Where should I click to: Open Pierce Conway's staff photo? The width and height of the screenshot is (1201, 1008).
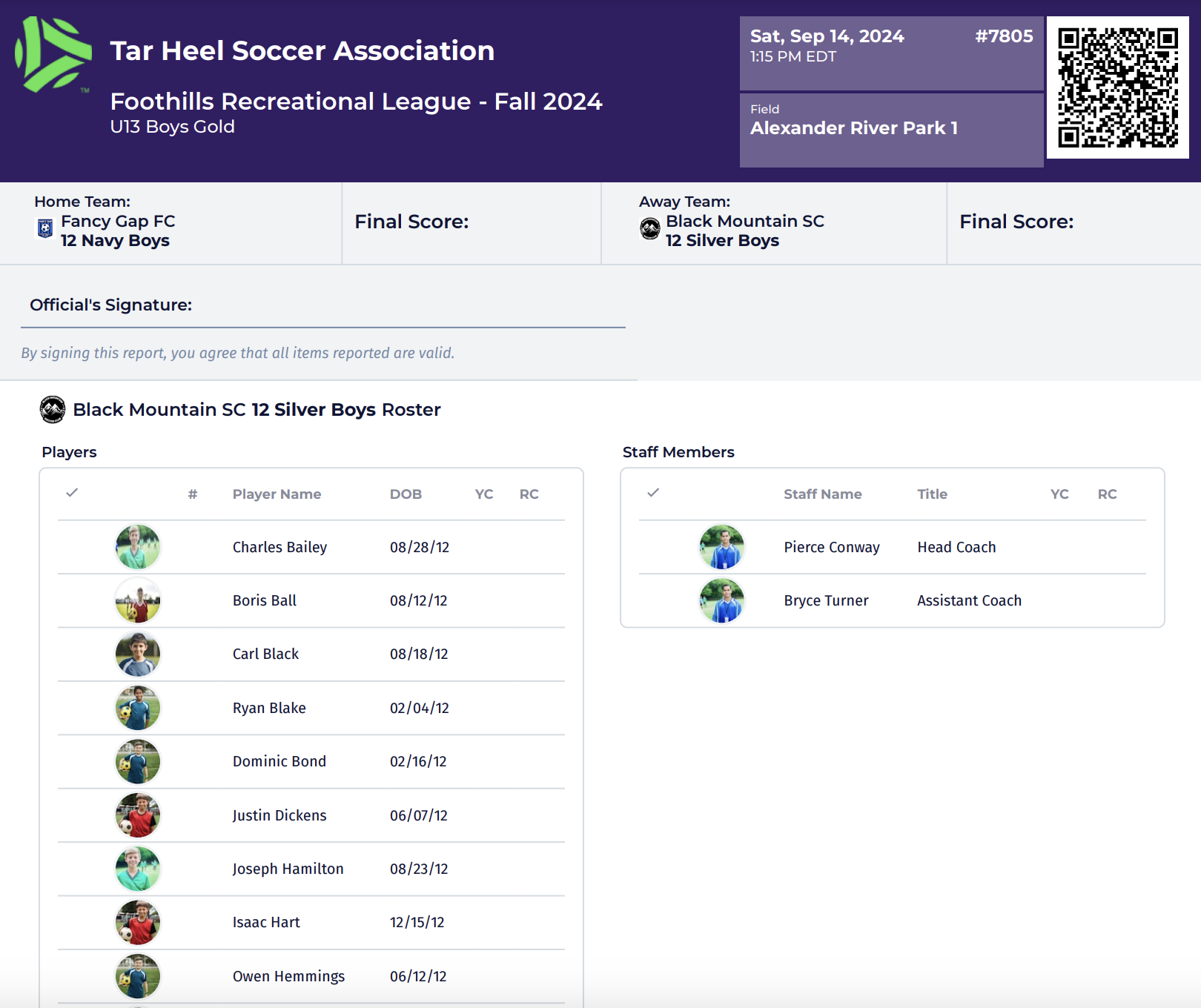722,547
